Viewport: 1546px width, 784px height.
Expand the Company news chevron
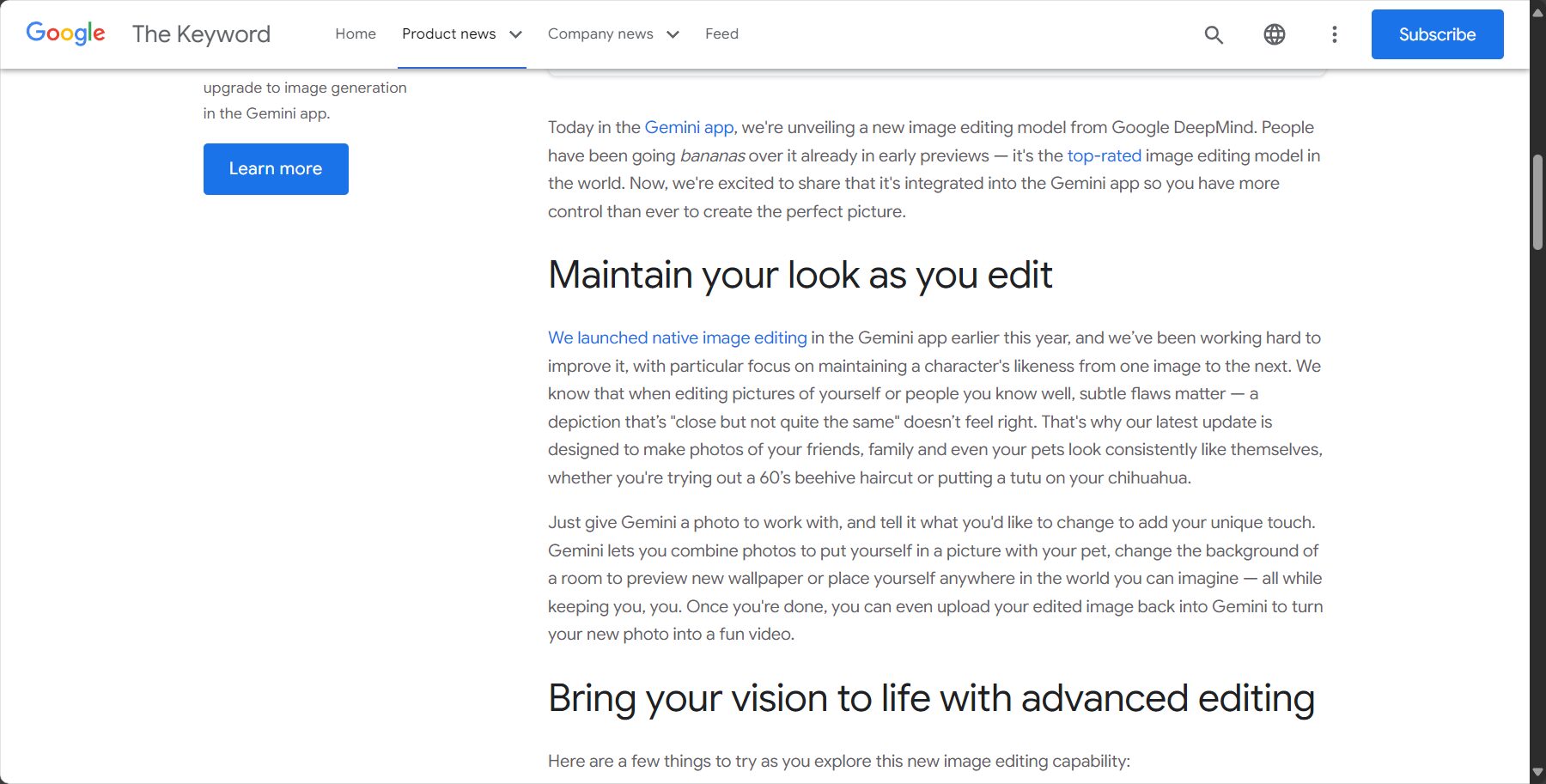coord(673,34)
